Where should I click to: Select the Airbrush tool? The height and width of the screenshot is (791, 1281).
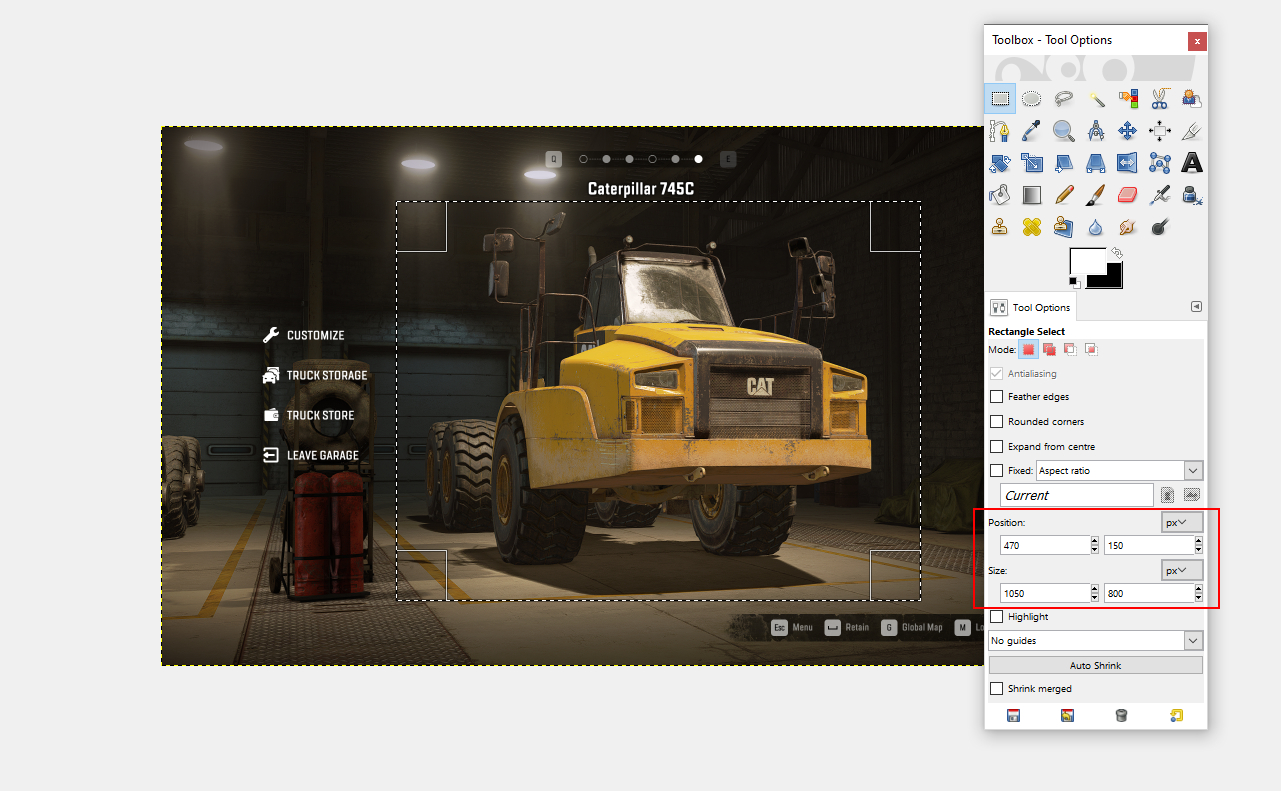[1160, 194]
